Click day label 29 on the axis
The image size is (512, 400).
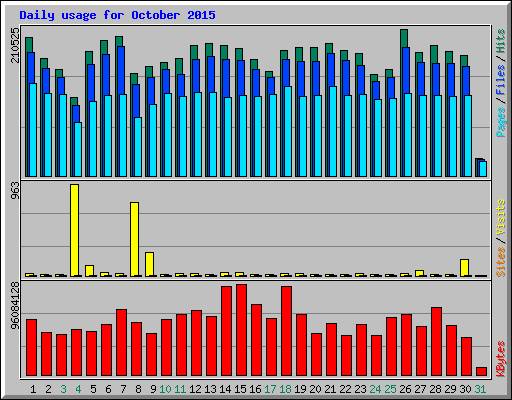(450, 389)
